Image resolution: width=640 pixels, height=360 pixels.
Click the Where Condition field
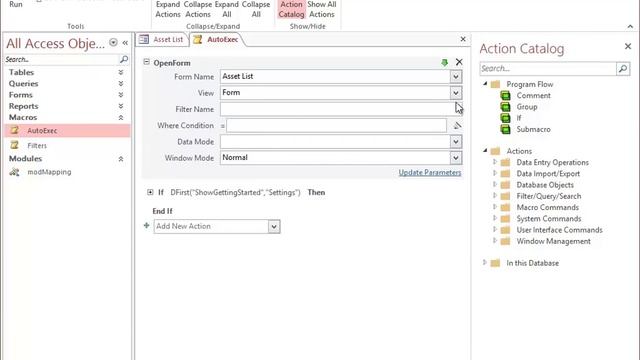[x=336, y=125]
